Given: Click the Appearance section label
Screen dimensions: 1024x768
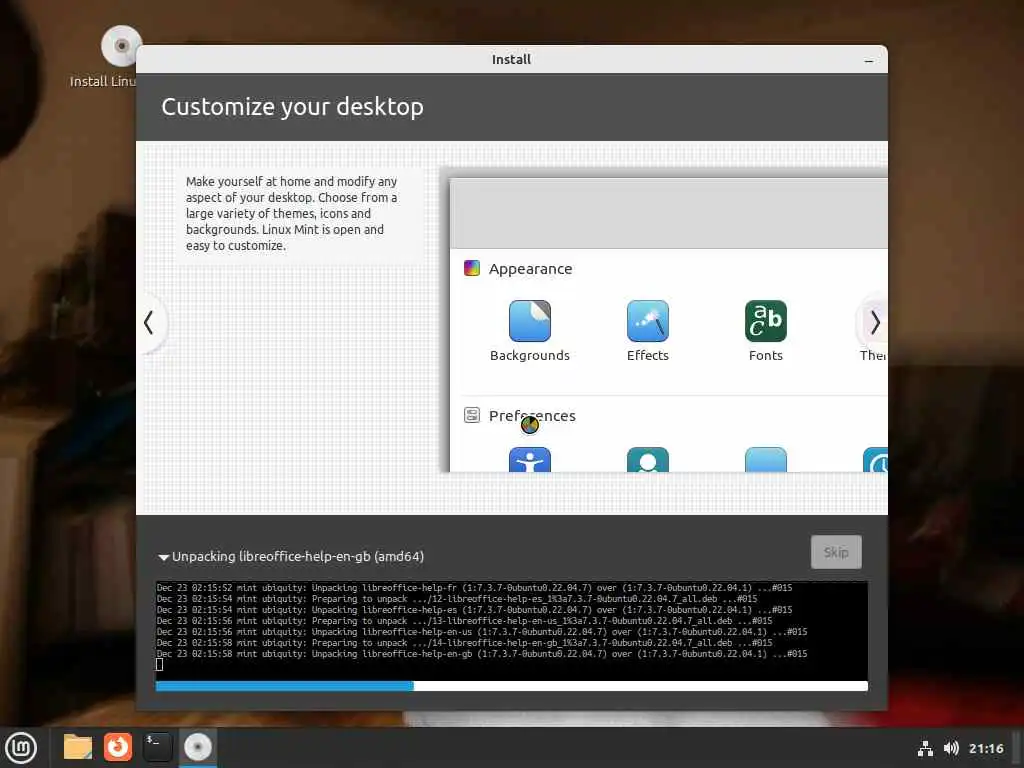Looking at the screenshot, I should (530, 268).
